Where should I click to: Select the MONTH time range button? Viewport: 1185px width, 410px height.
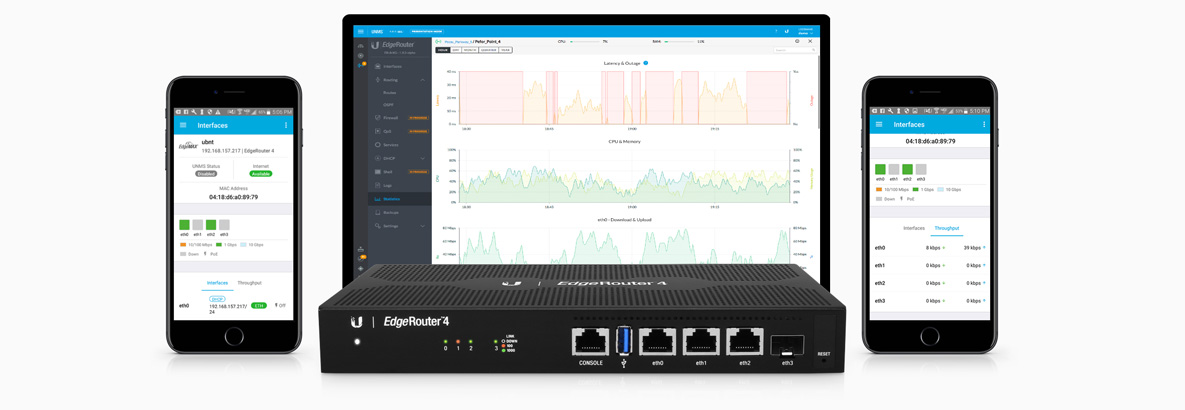pyautogui.click(x=470, y=50)
